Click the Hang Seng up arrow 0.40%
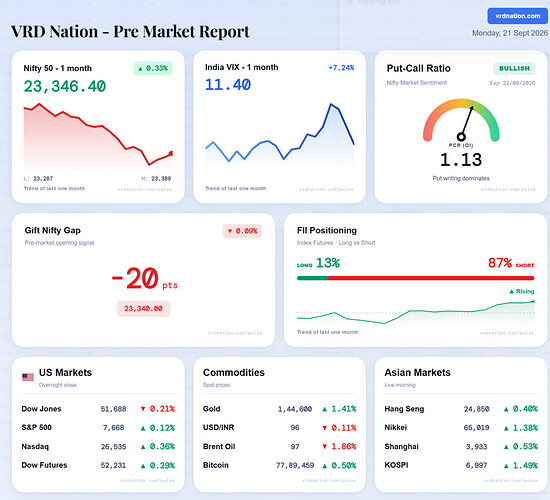 (521, 409)
